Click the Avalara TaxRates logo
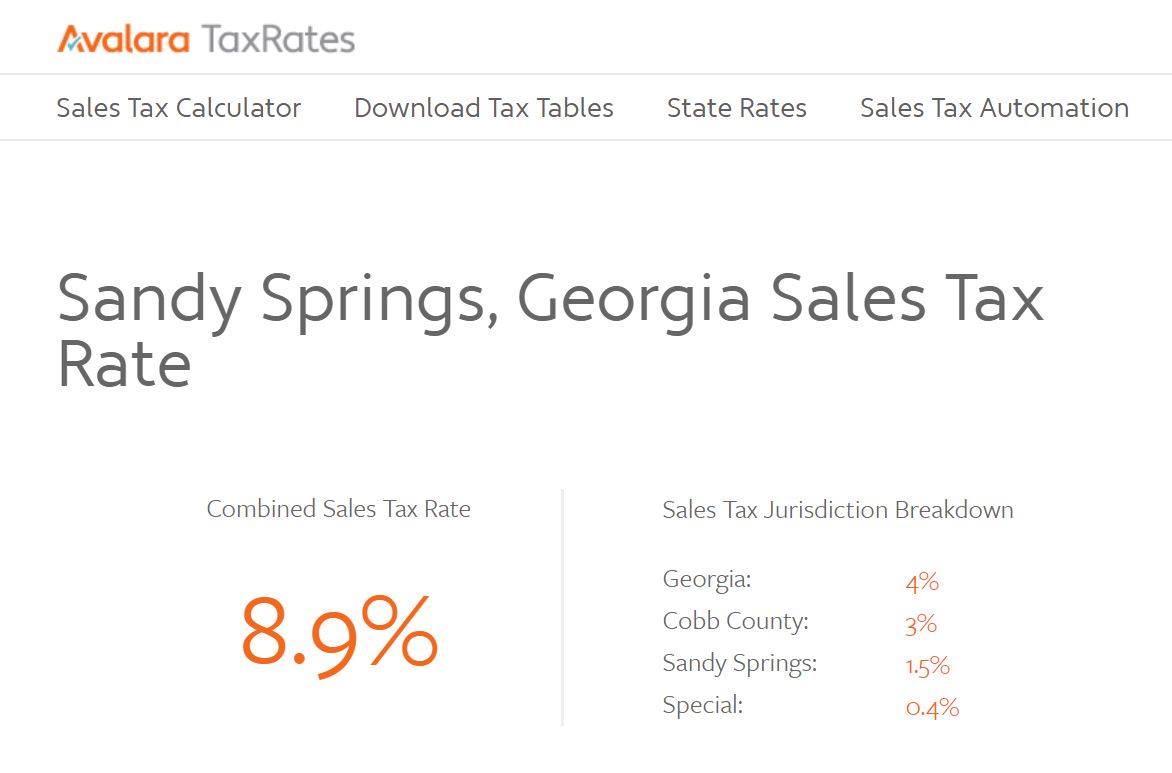 (206, 39)
